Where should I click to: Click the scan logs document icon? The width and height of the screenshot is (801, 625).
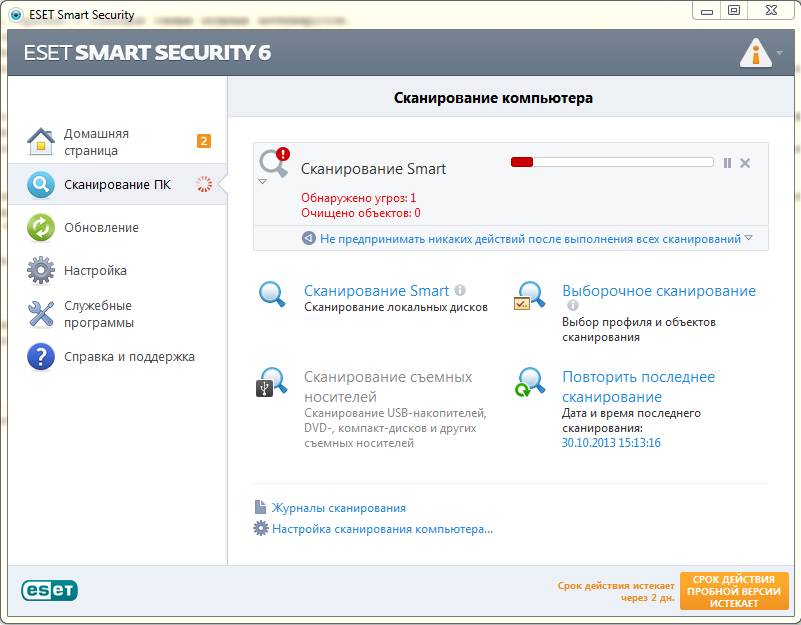tap(261, 507)
